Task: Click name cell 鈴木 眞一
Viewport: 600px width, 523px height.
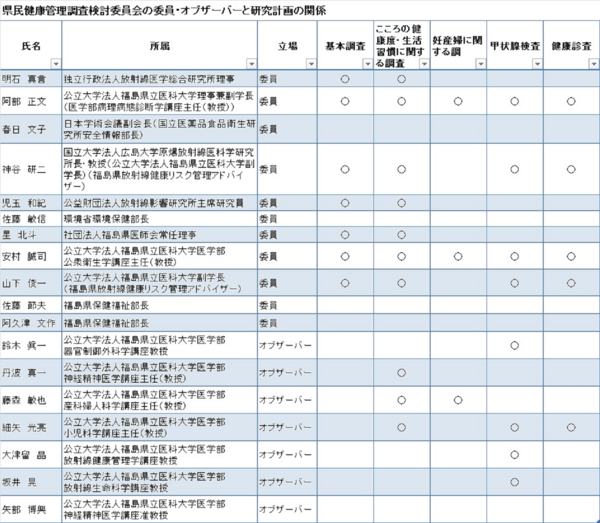Action: tap(31, 345)
